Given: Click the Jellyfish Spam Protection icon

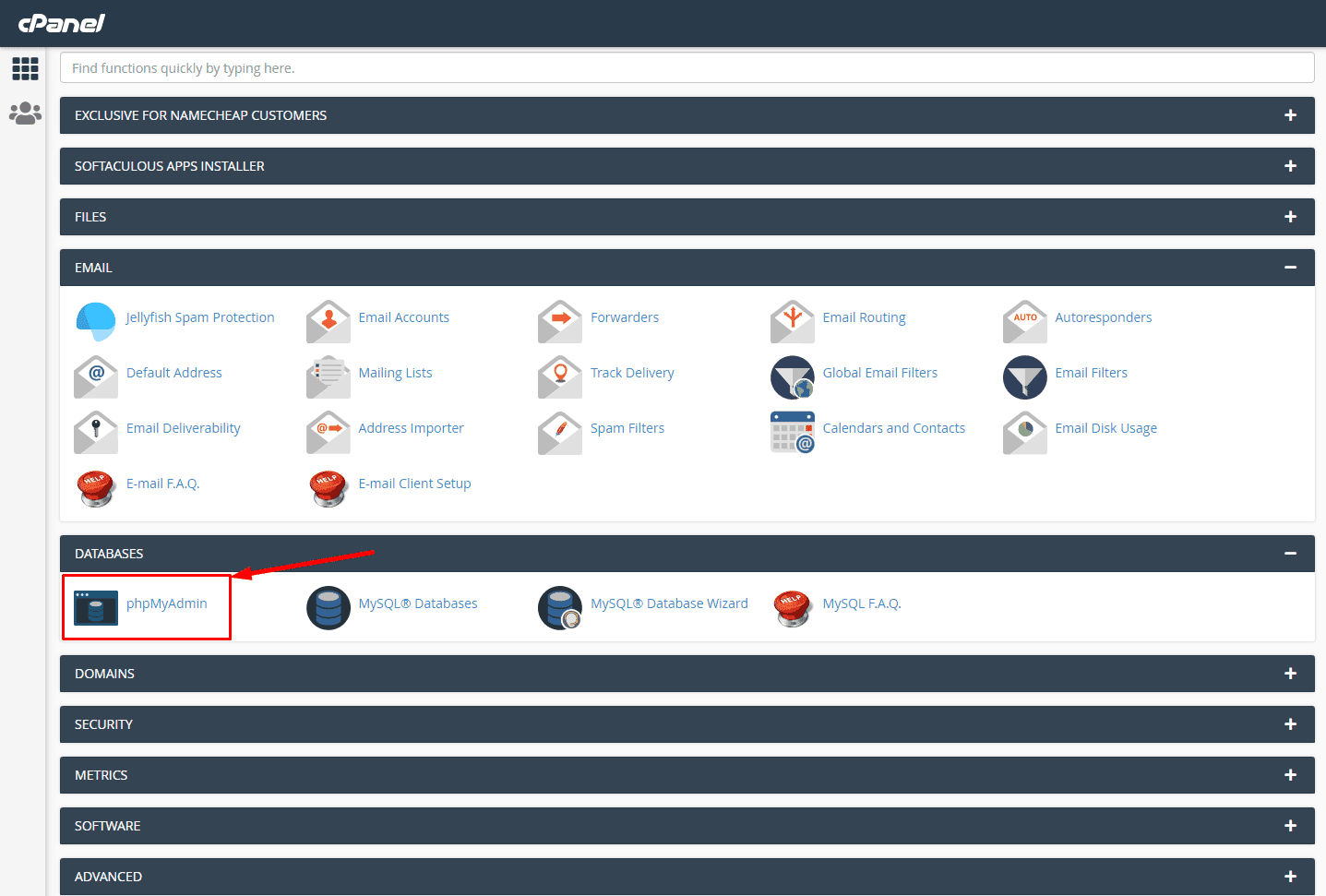Looking at the screenshot, I should pyautogui.click(x=96, y=321).
